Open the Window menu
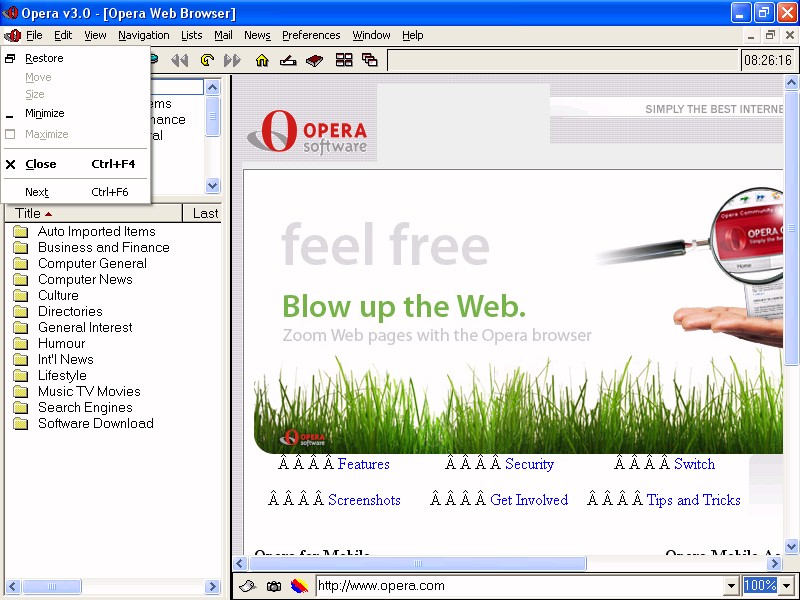Image resolution: width=800 pixels, height=600 pixels. point(371,35)
